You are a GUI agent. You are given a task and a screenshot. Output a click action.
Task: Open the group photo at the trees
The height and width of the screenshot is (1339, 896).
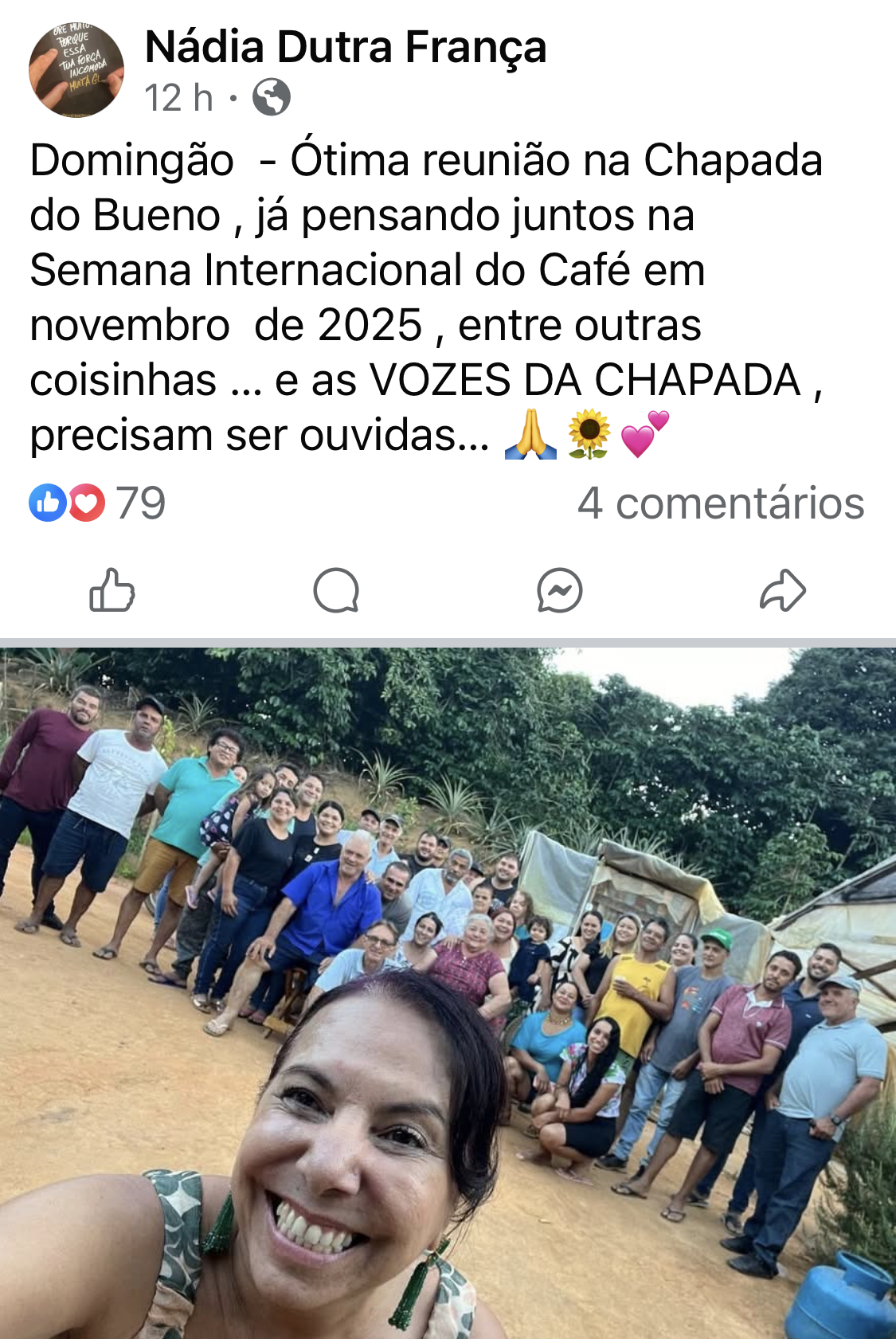[x=448, y=993]
